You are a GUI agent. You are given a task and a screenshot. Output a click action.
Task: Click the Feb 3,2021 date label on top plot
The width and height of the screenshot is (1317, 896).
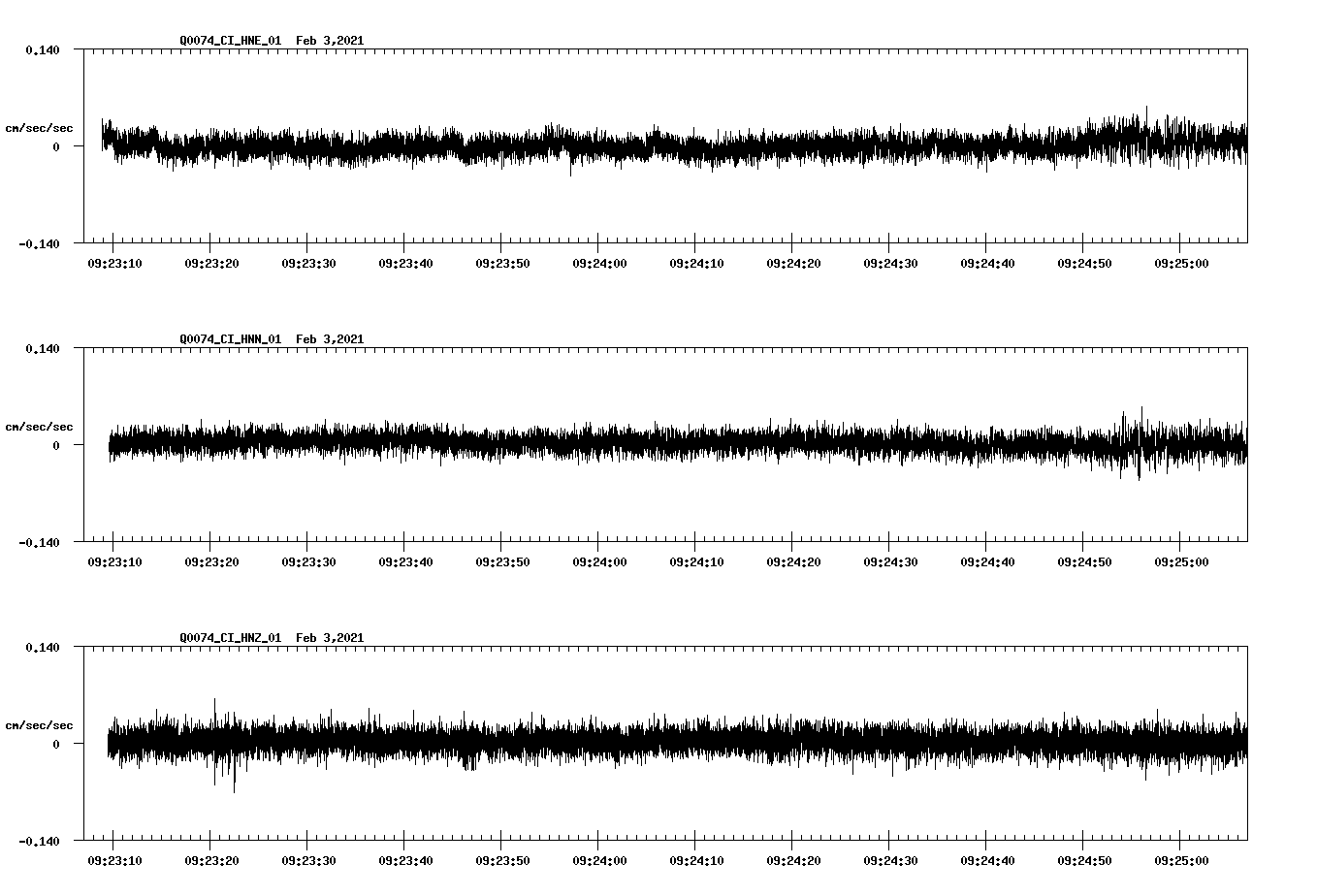pyautogui.click(x=331, y=41)
